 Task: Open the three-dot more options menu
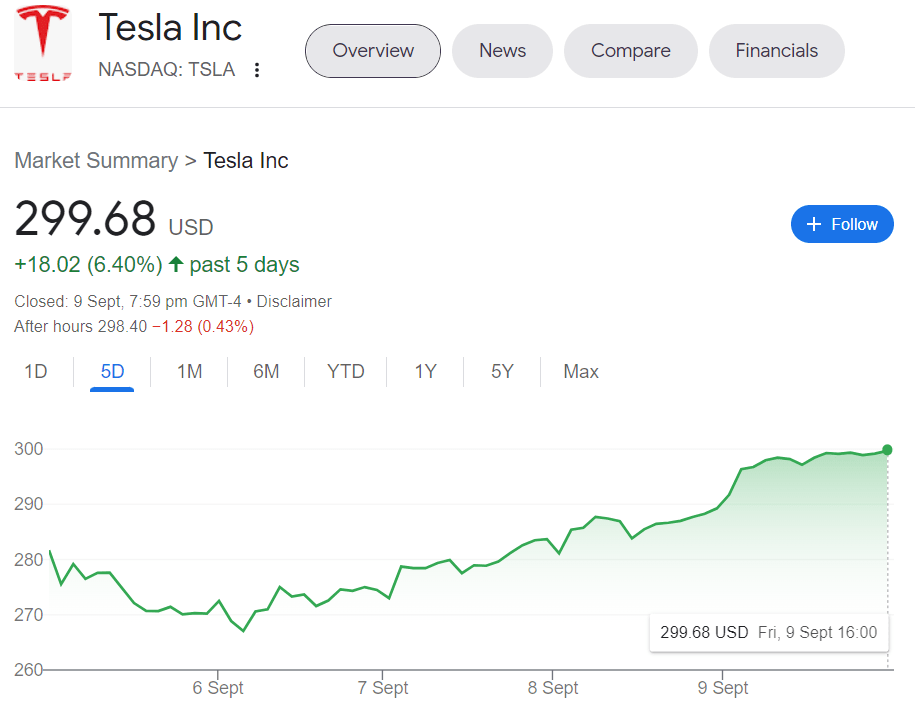click(257, 70)
